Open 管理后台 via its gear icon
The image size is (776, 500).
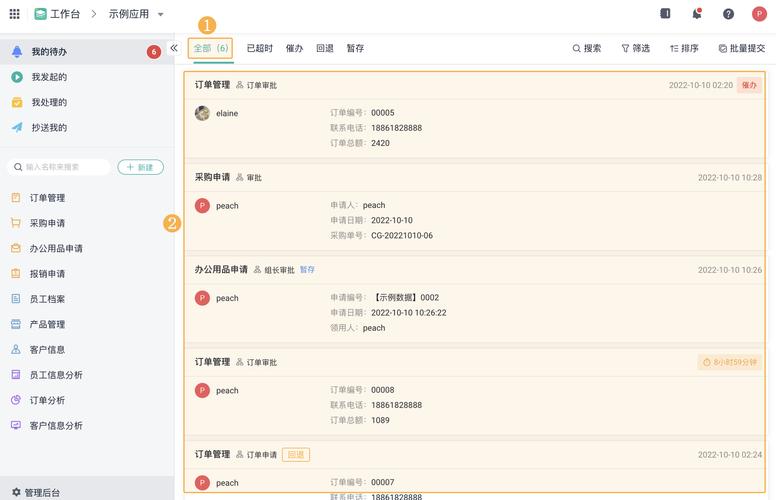coord(16,492)
